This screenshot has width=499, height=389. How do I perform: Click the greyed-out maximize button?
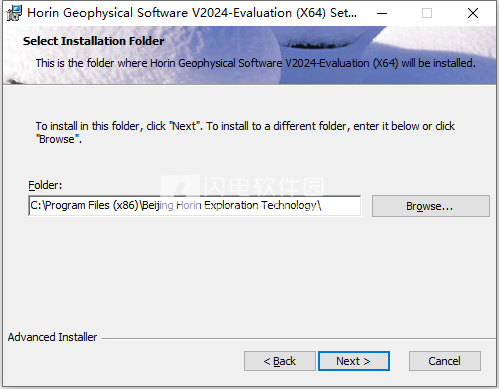(x=427, y=13)
